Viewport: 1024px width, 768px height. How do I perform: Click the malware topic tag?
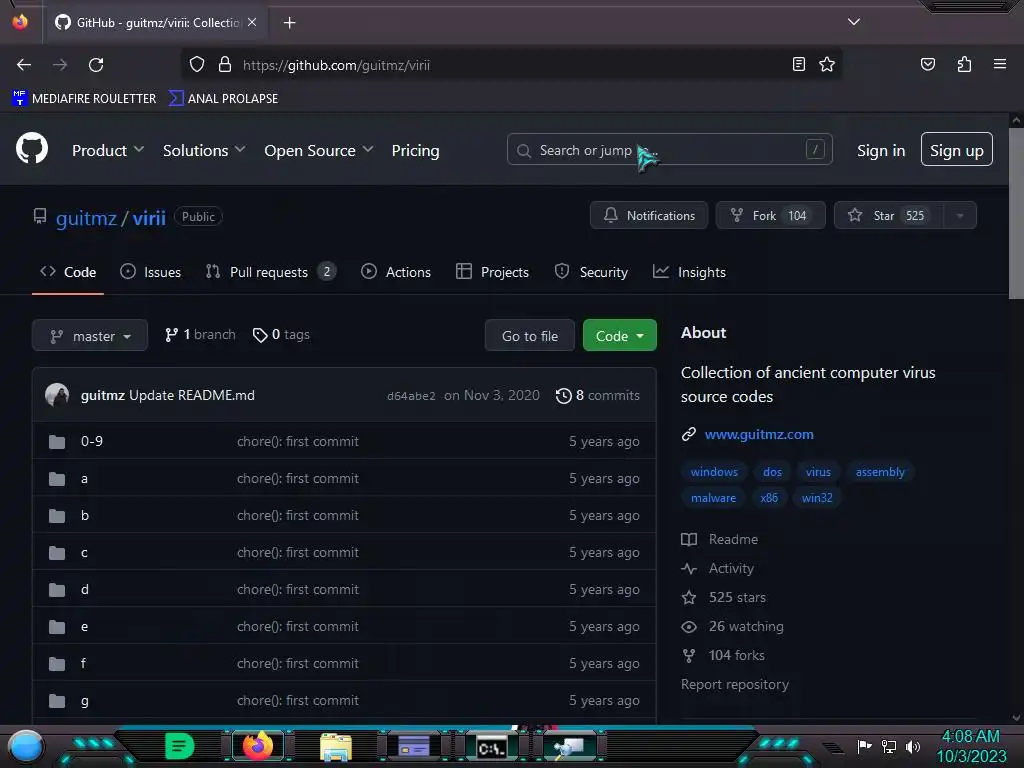click(713, 498)
